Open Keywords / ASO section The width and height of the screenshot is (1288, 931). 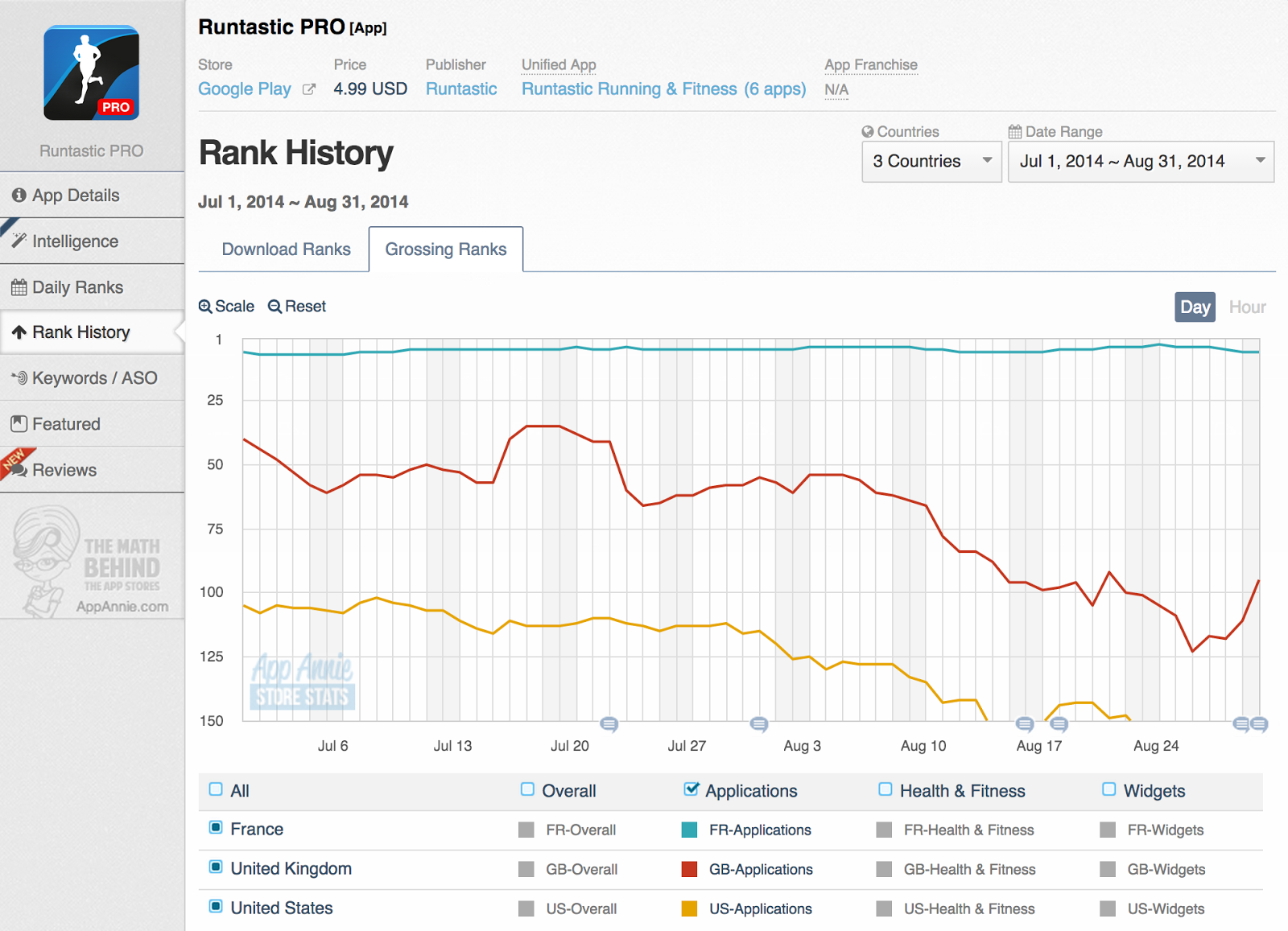click(92, 378)
